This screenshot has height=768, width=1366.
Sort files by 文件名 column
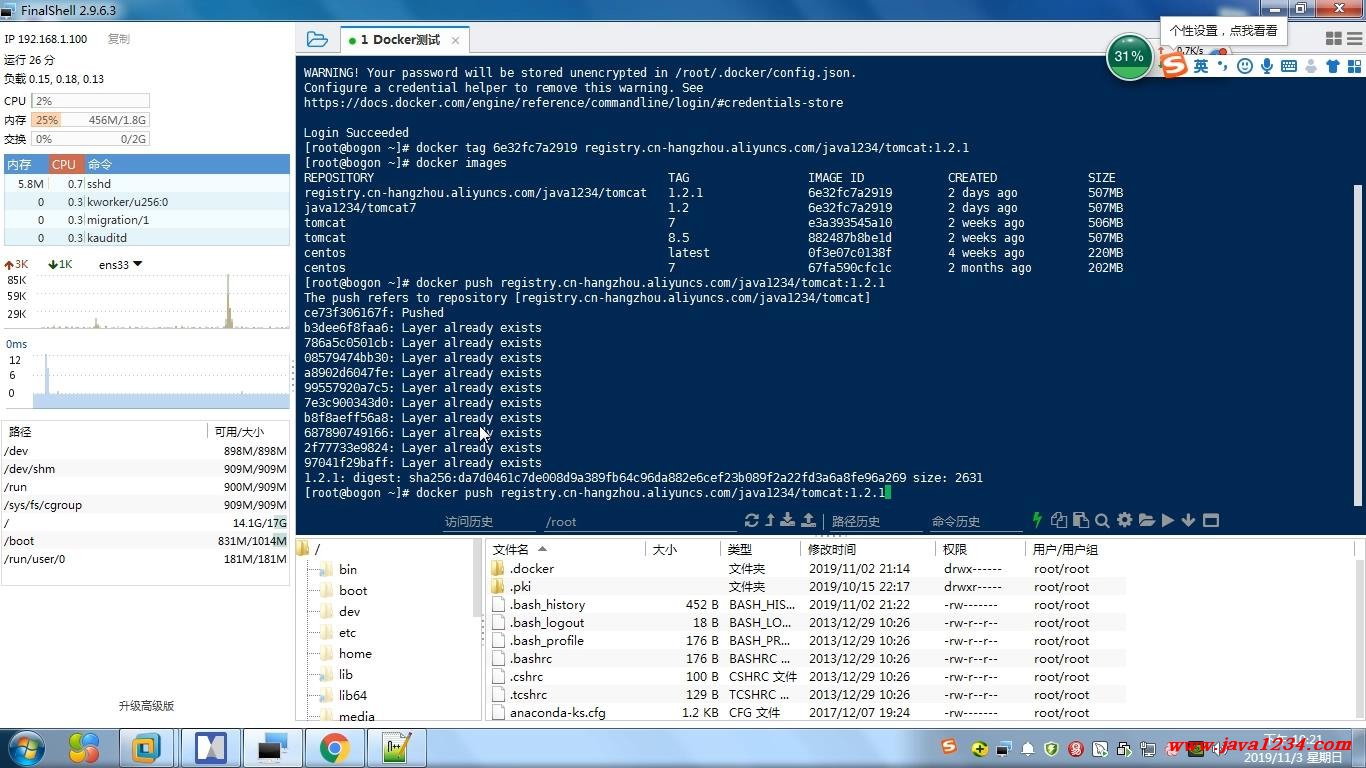pos(565,549)
